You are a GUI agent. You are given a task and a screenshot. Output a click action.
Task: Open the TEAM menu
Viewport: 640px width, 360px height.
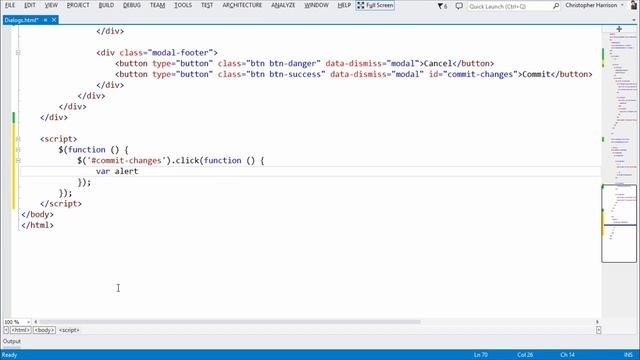pos(158,5)
